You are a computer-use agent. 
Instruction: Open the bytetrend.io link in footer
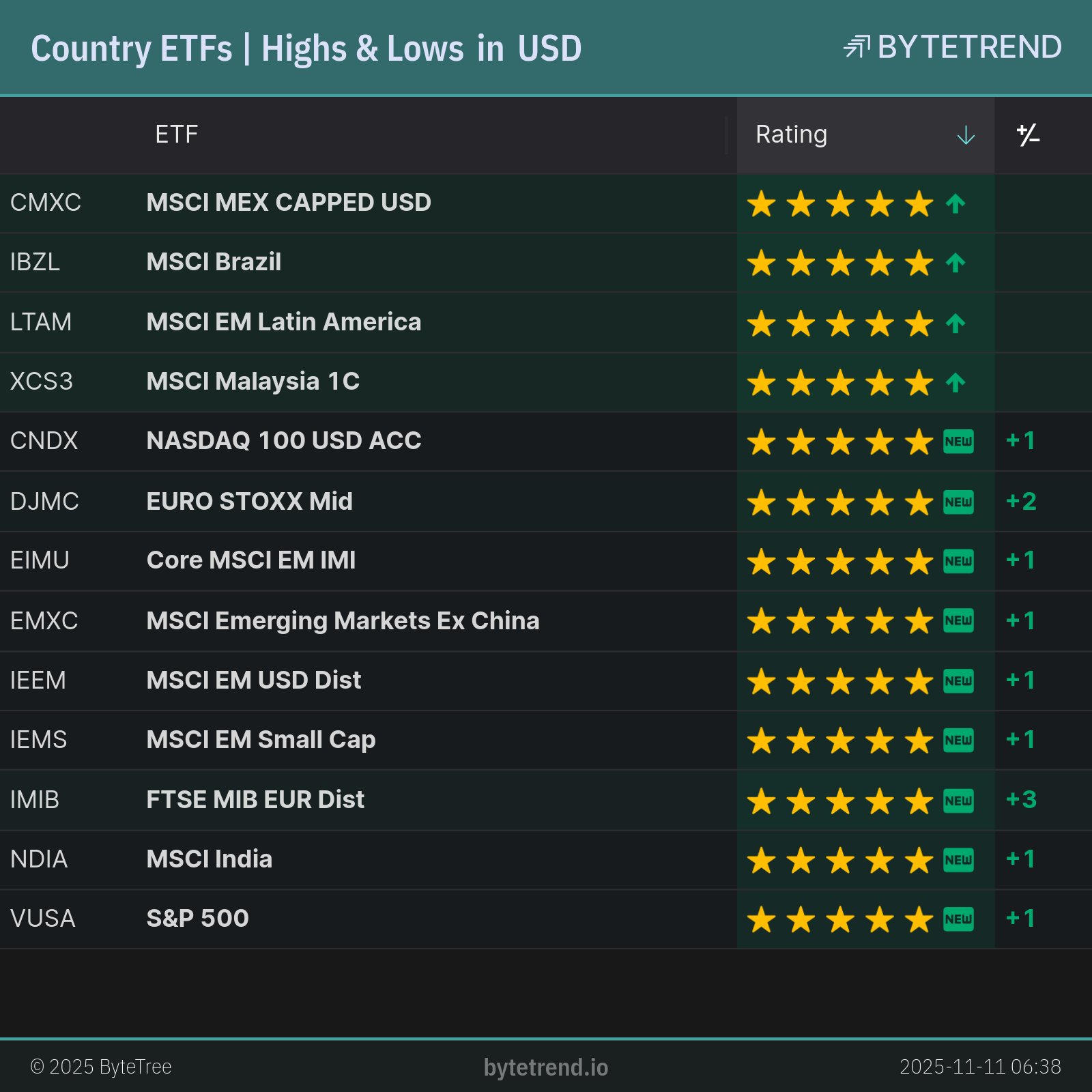pos(546,1067)
